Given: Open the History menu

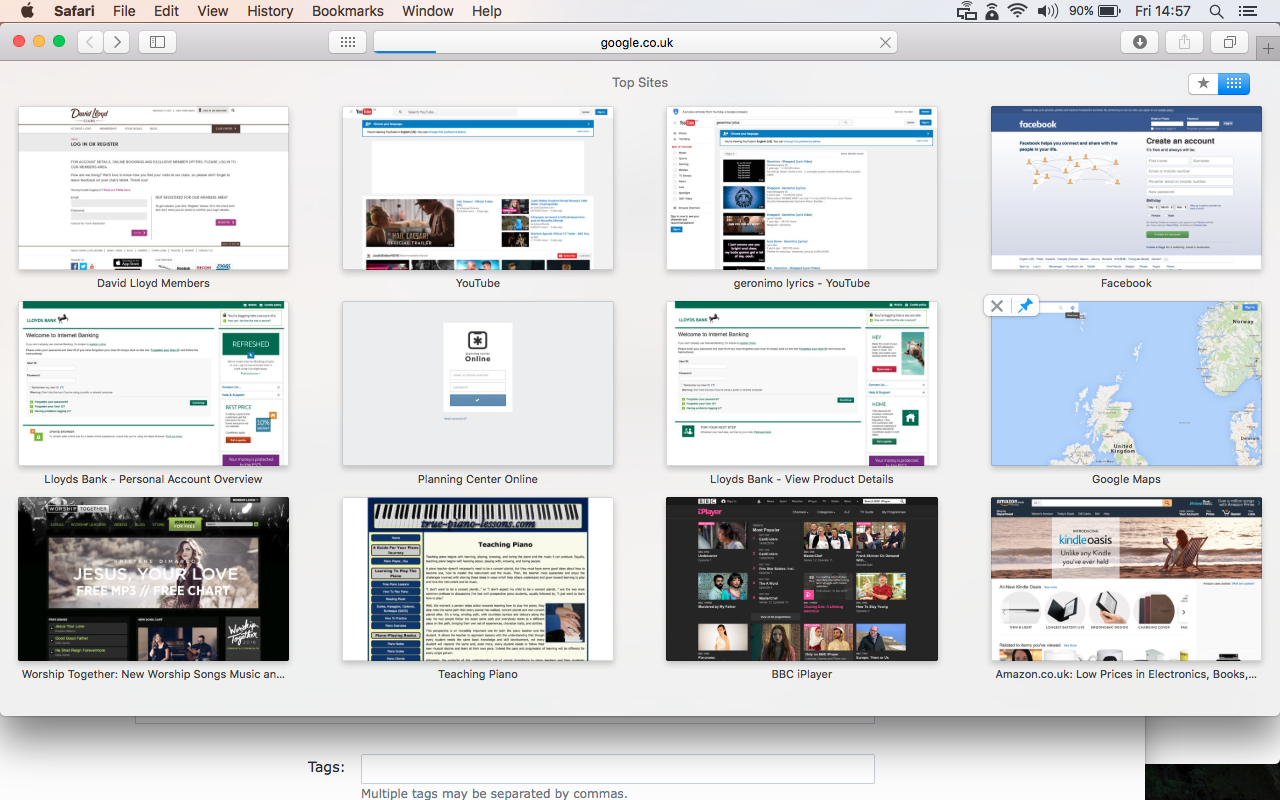Looking at the screenshot, I should click(x=270, y=11).
